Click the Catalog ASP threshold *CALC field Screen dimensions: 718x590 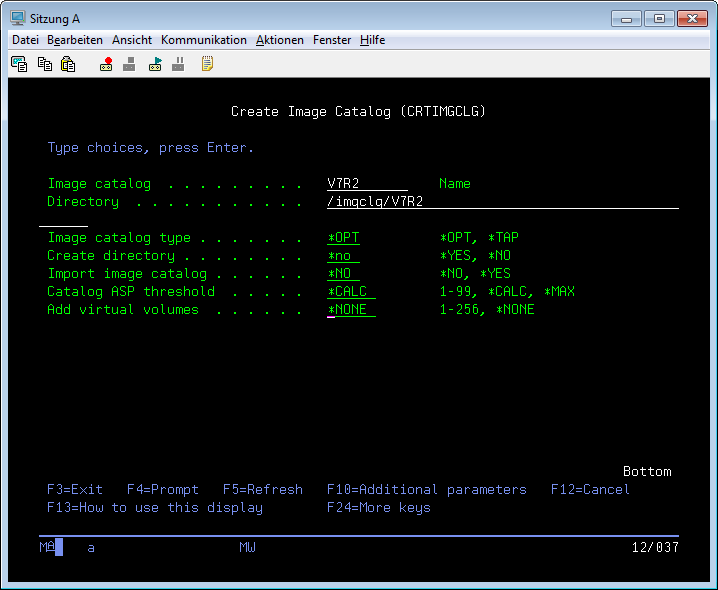coord(351,291)
